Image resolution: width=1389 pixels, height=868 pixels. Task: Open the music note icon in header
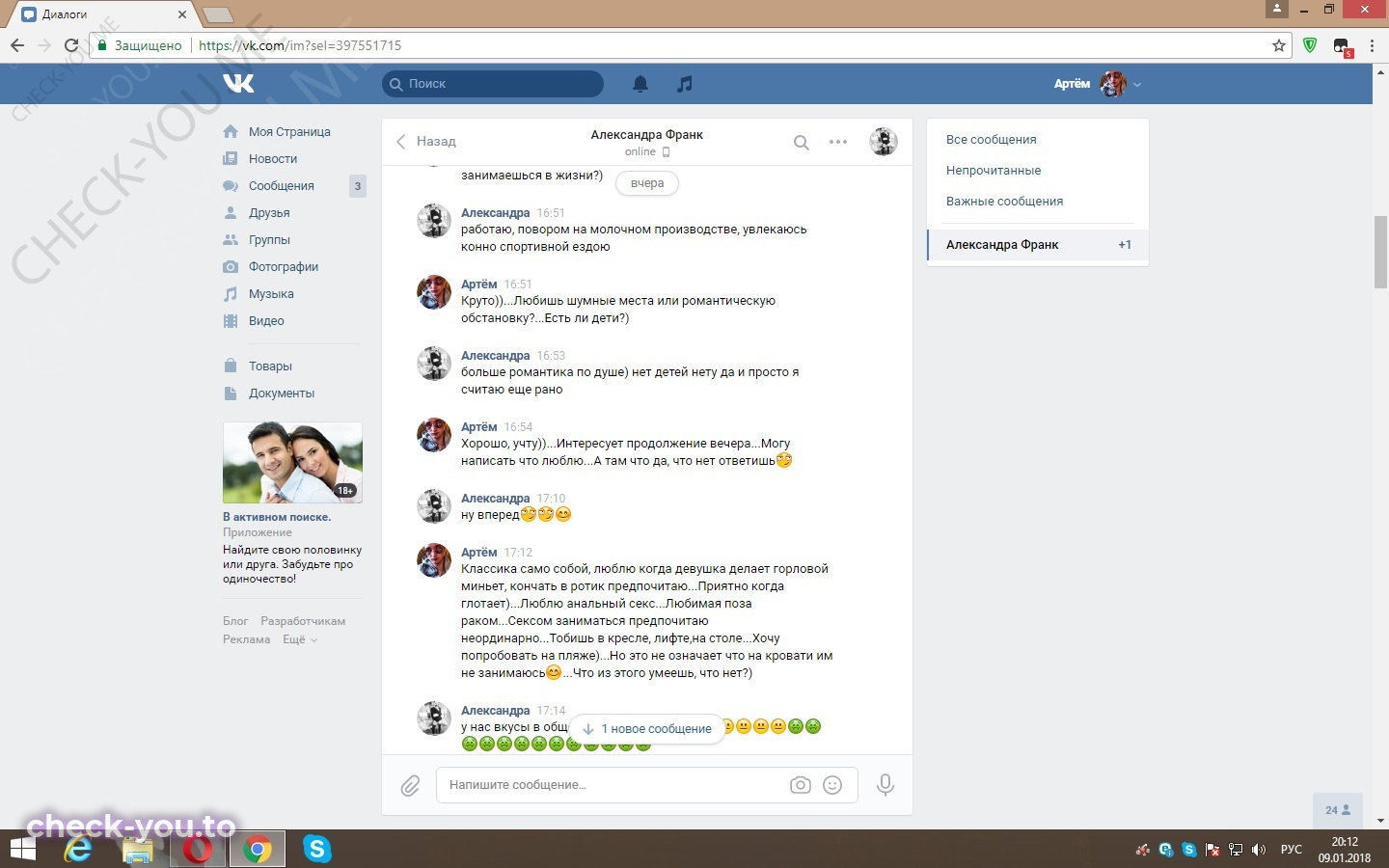[x=685, y=84]
